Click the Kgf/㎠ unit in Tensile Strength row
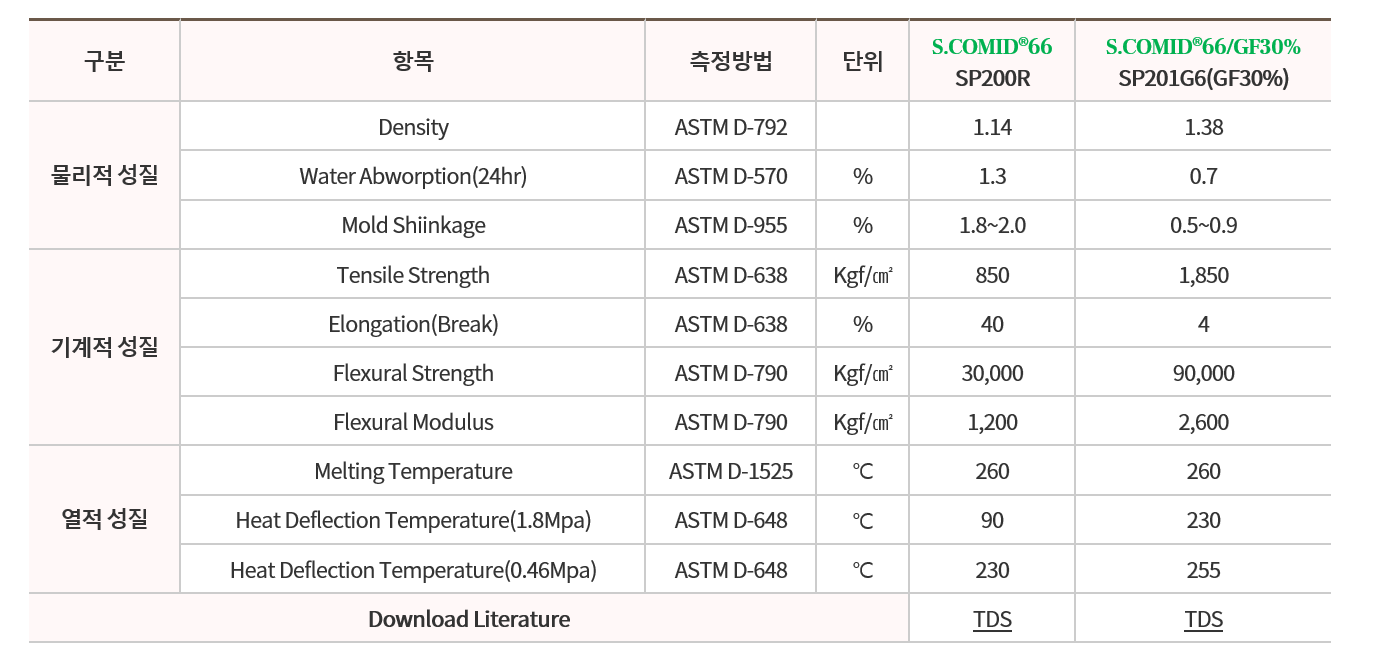 pyautogui.click(x=863, y=275)
